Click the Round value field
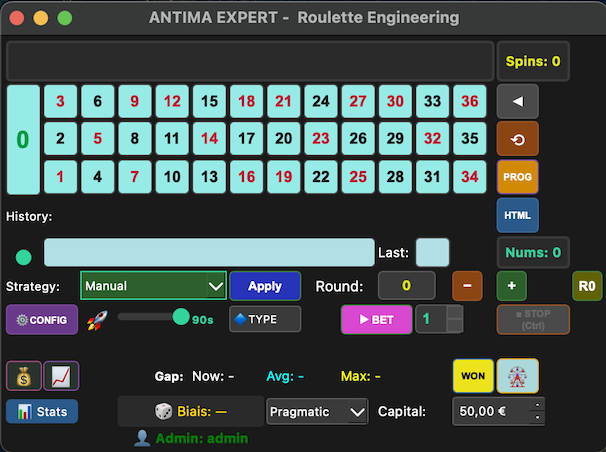This screenshot has height=452, width=606. (x=407, y=285)
